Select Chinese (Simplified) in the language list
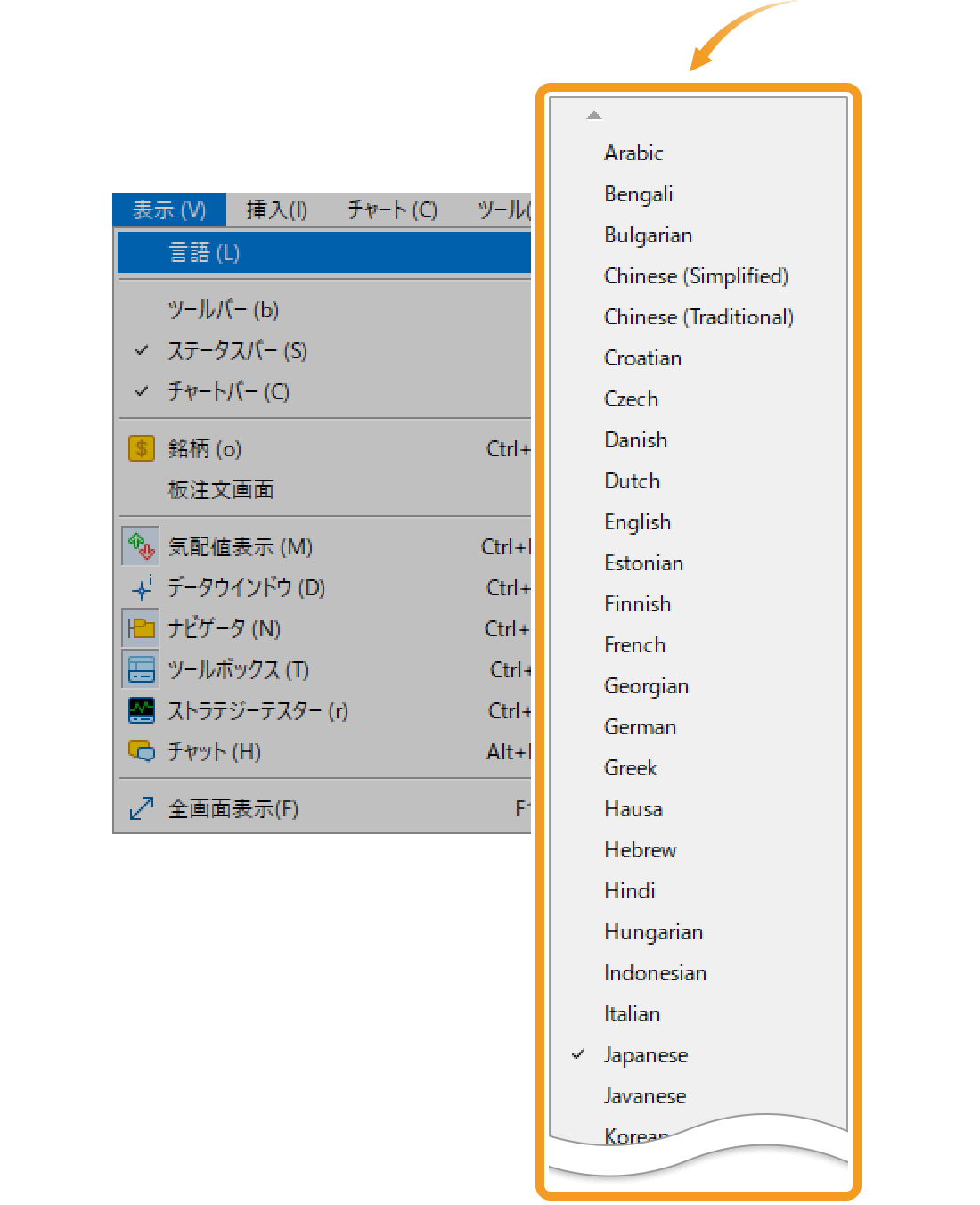 tap(696, 275)
